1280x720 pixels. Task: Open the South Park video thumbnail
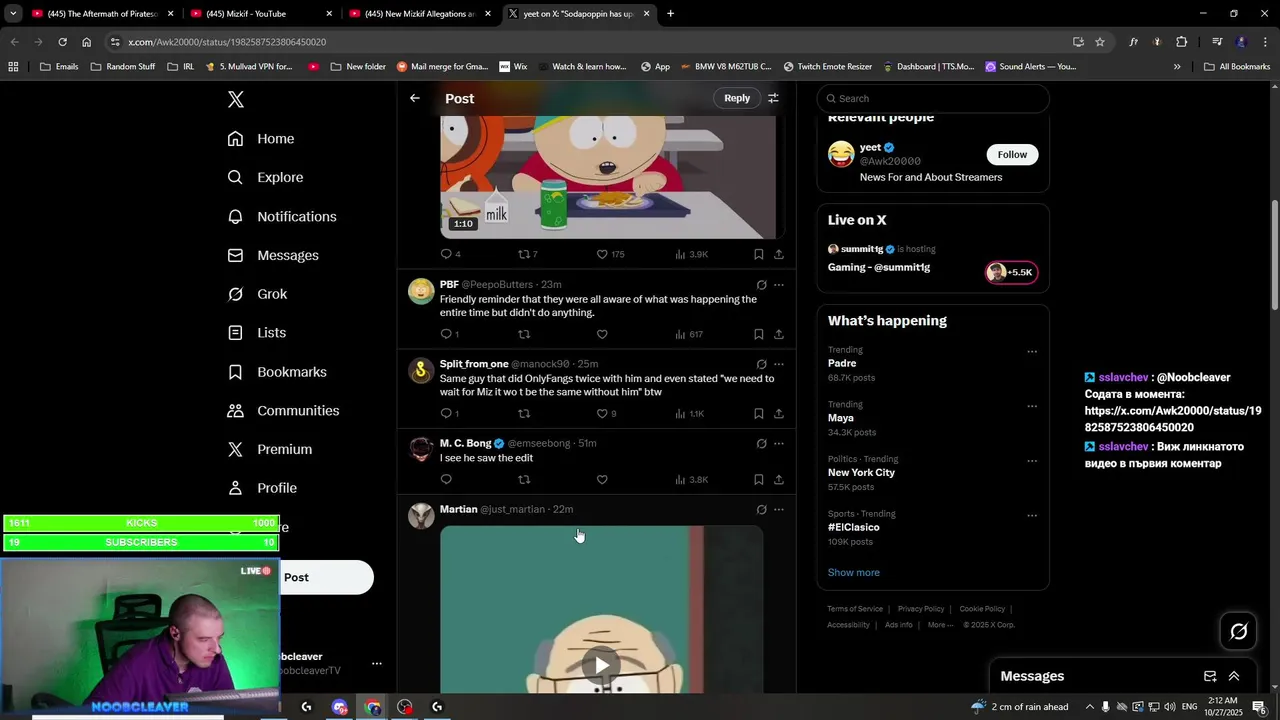click(608, 177)
